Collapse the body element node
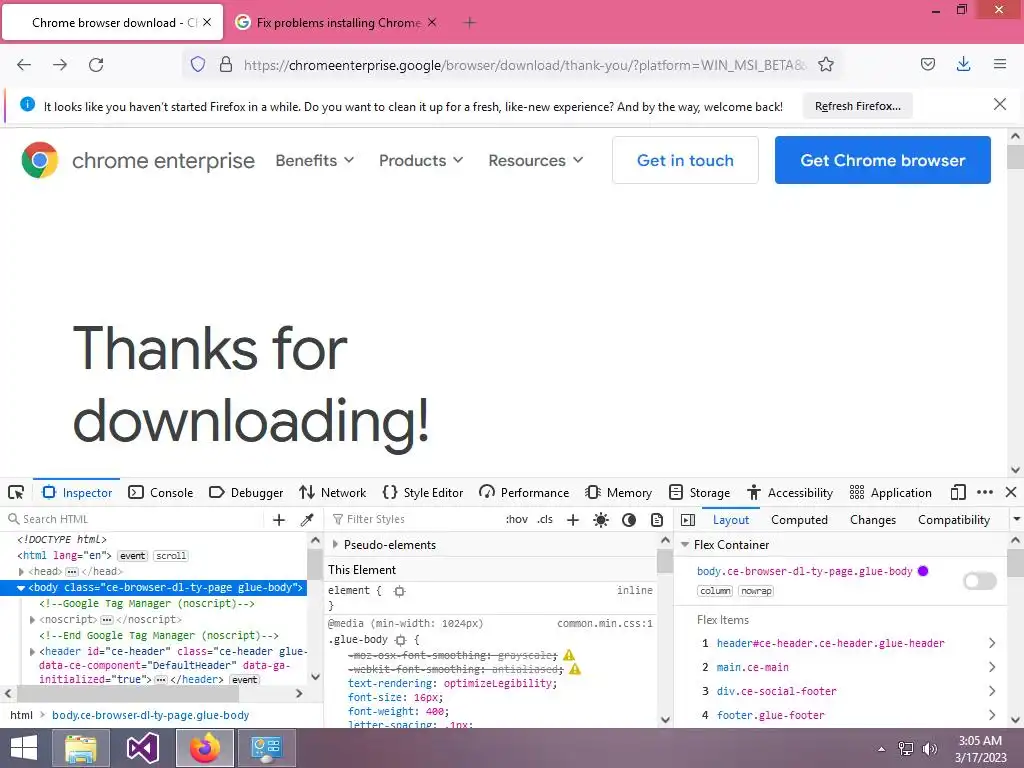The width and height of the screenshot is (1024, 768). (21, 588)
